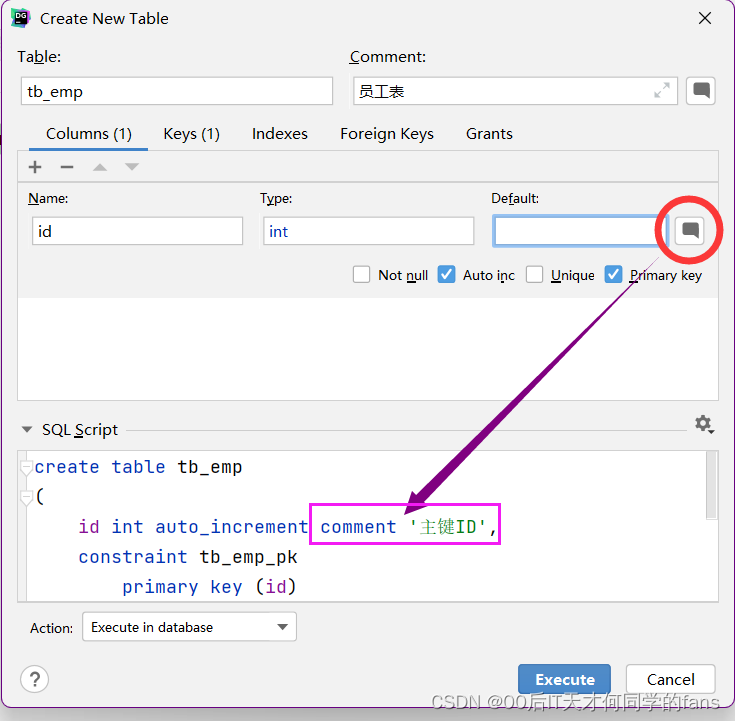Click the add column plus icon
This screenshot has width=735, height=721.
point(35,167)
